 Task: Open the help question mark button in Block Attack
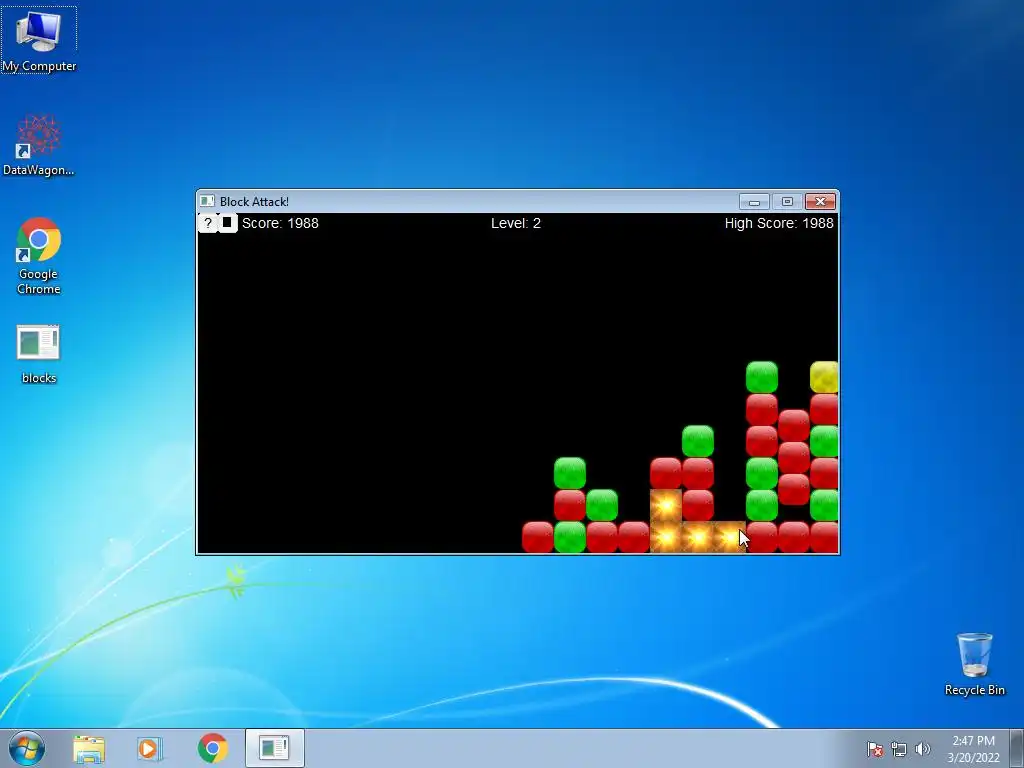[x=208, y=223]
